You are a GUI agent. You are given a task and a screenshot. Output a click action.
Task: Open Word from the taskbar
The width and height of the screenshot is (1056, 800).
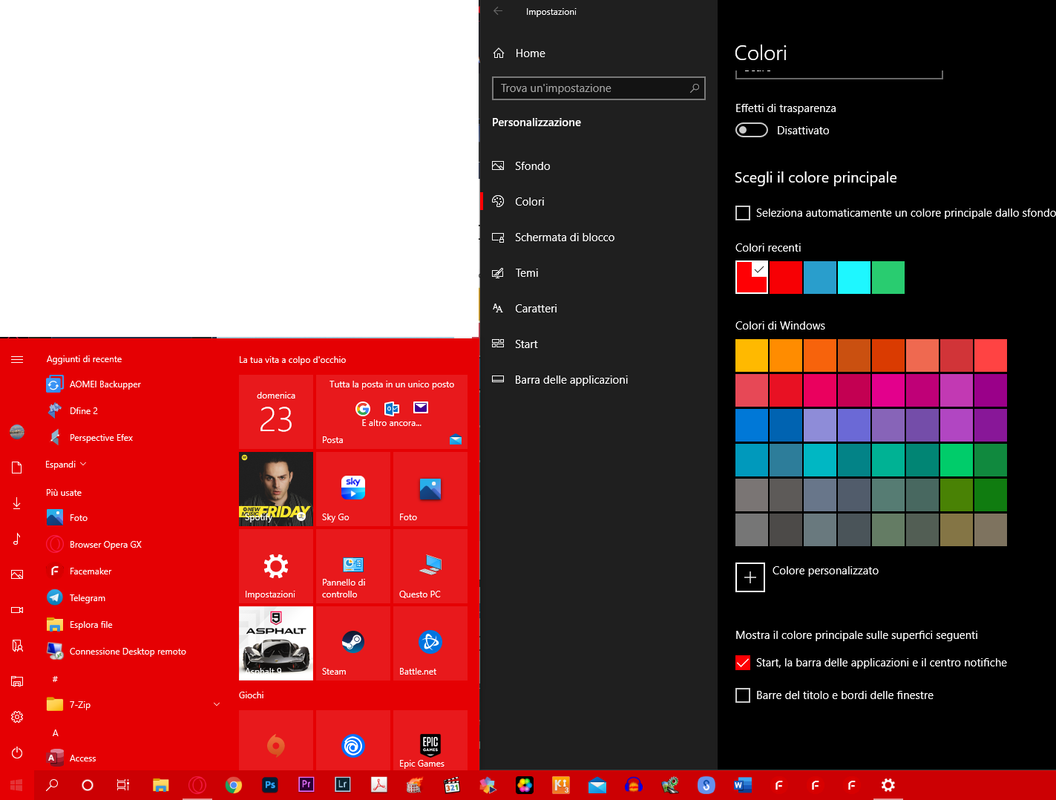coord(742,785)
